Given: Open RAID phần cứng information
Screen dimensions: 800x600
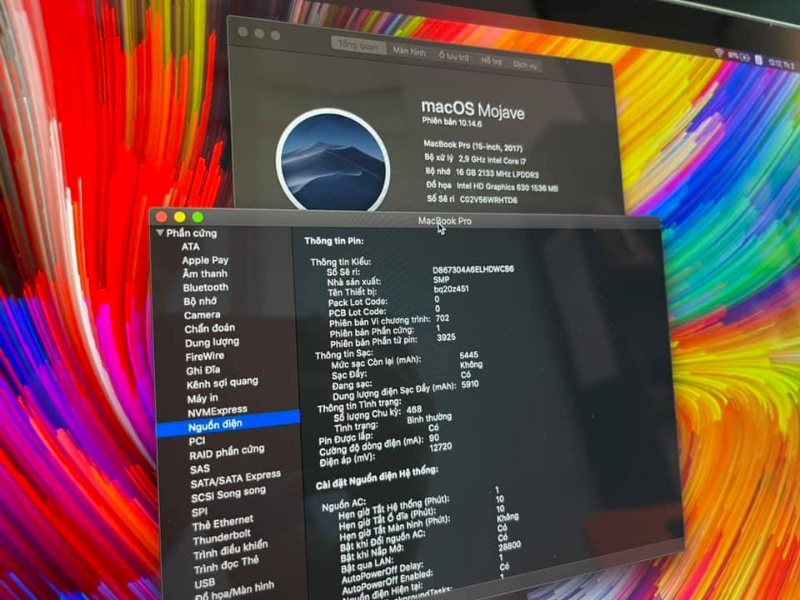Looking at the screenshot, I should tap(227, 452).
